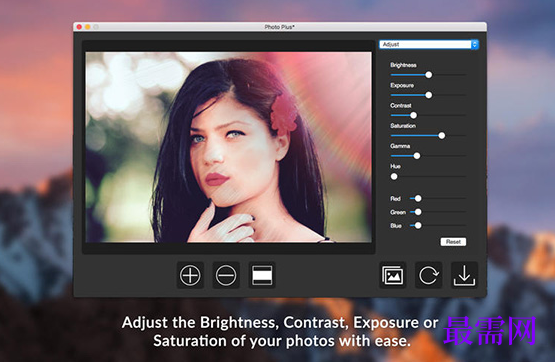Click the Exposure slider handle
Image resolution: width=555 pixels, height=362 pixels.
tap(429, 95)
